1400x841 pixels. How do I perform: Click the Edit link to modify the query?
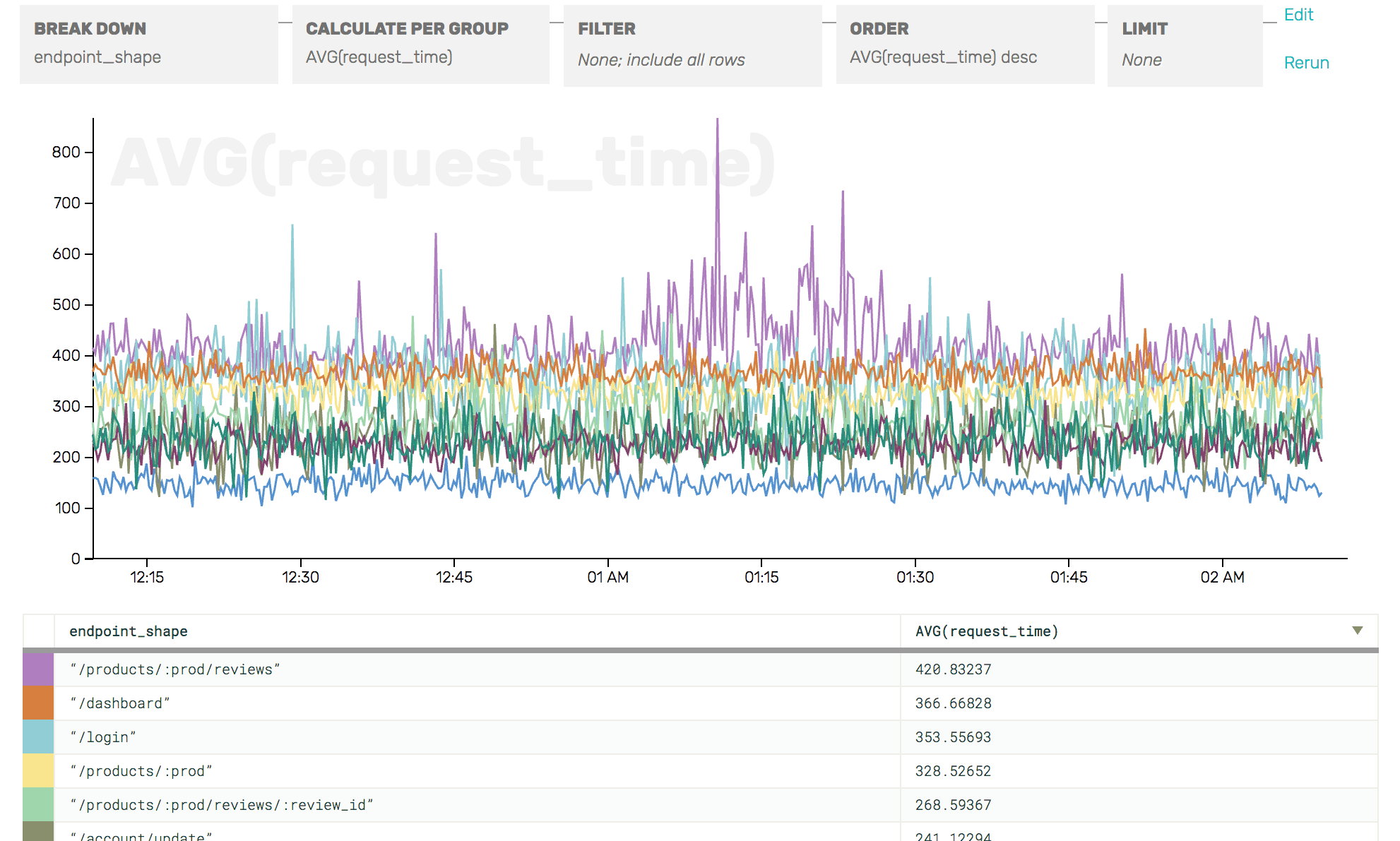(1300, 13)
